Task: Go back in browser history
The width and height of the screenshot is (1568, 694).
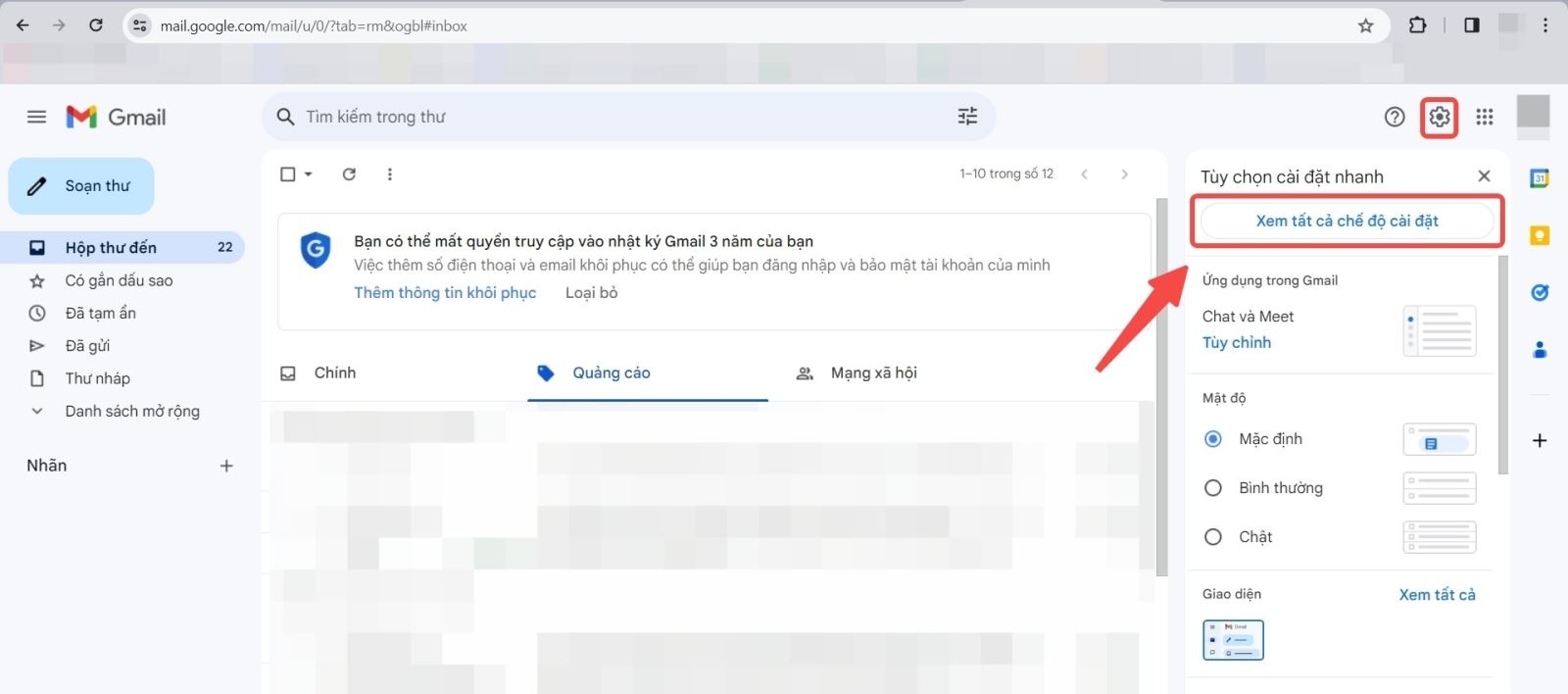Action: [23, 25]
